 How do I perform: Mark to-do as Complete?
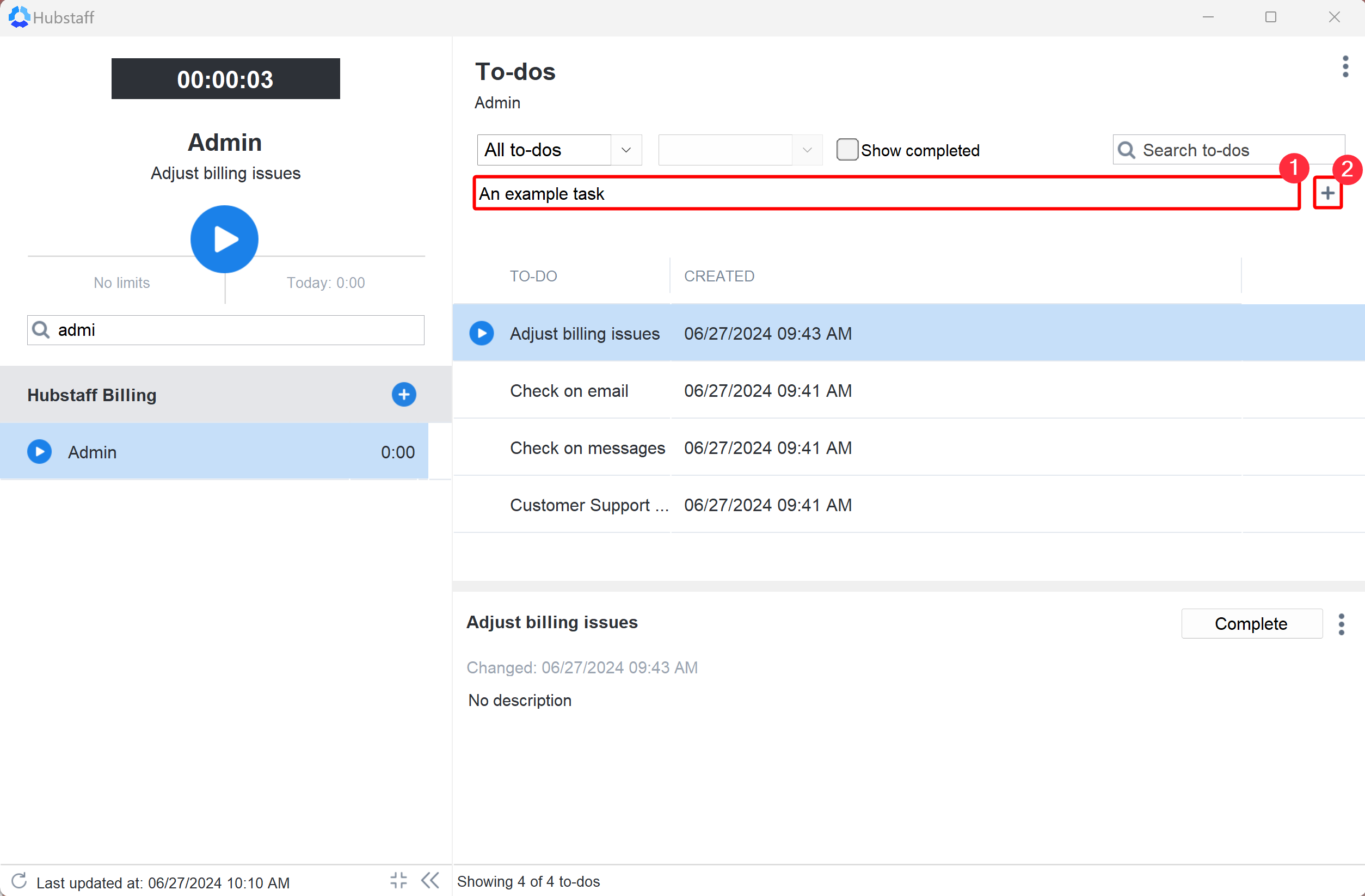pyautogui.click(x=1251, y=623)
